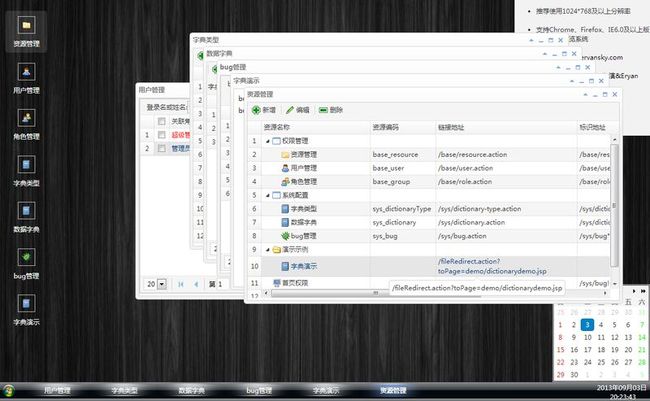Open page size dropdown showing 20
Viewport: 650px width, 401px height.
pyautogui.click(x=162, y=284)
